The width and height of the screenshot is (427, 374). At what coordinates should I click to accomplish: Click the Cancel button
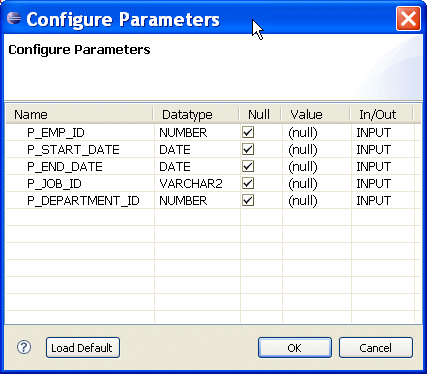(x=376, y=348)
